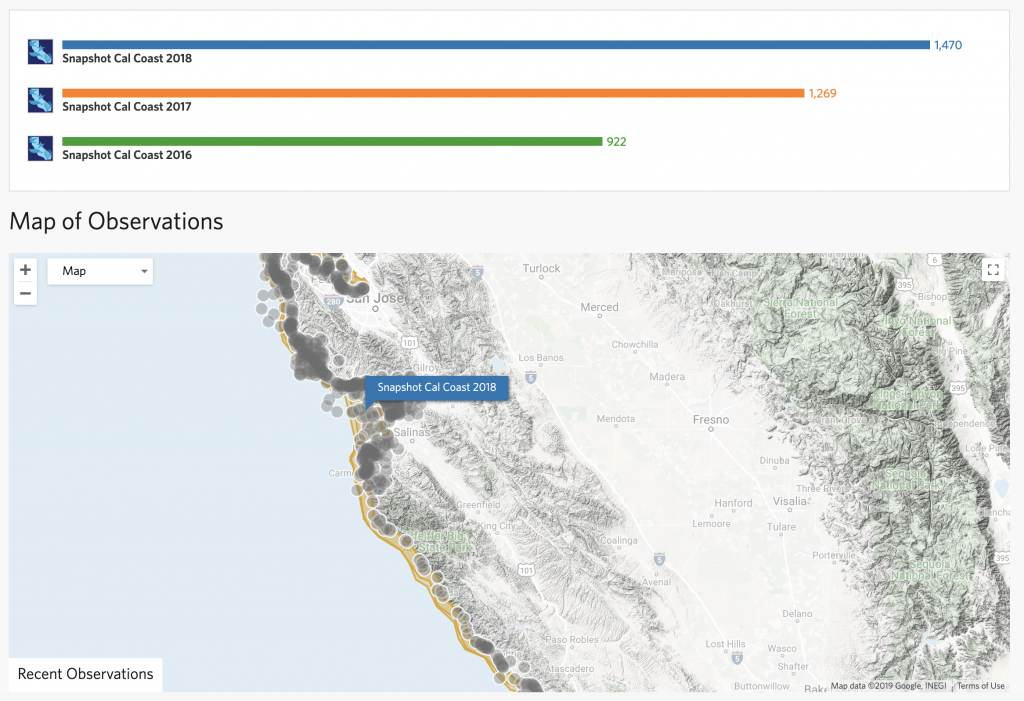Click the Snapshot Cal Coast 2017 project icon

coord(40,99)
